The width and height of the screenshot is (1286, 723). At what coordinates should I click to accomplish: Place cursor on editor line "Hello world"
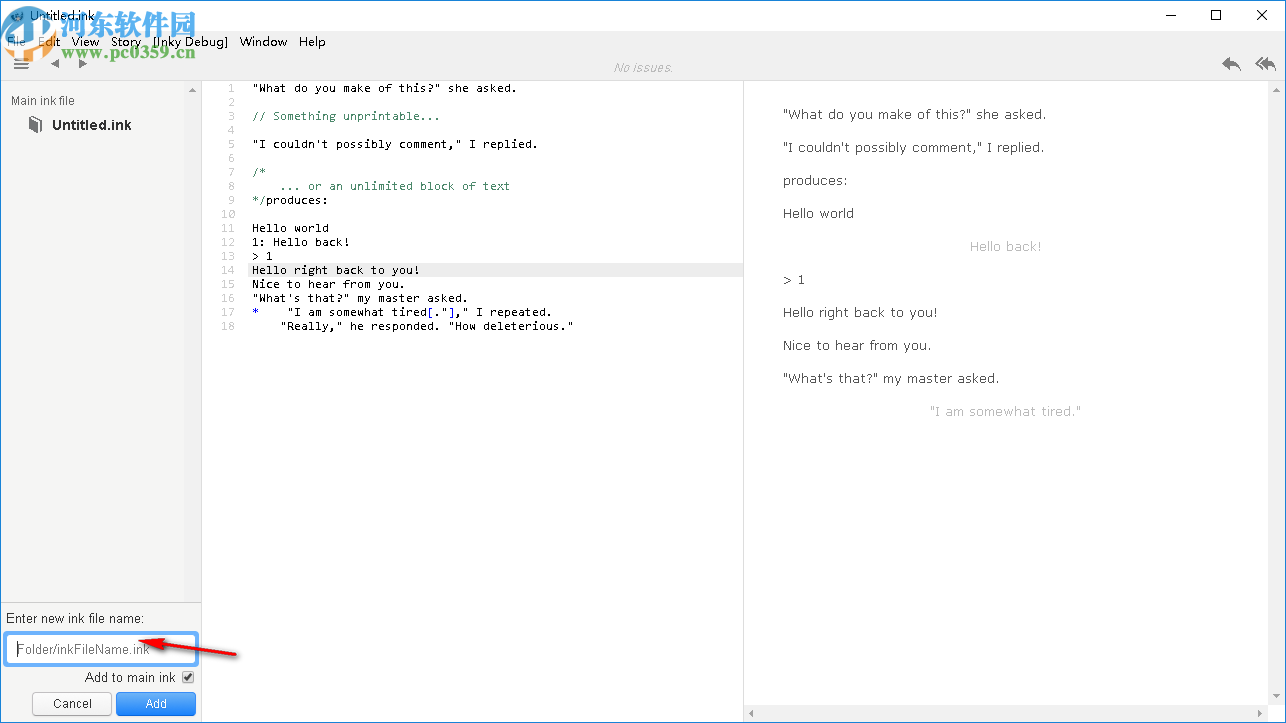pyautogui.click(x=290, y=228)
